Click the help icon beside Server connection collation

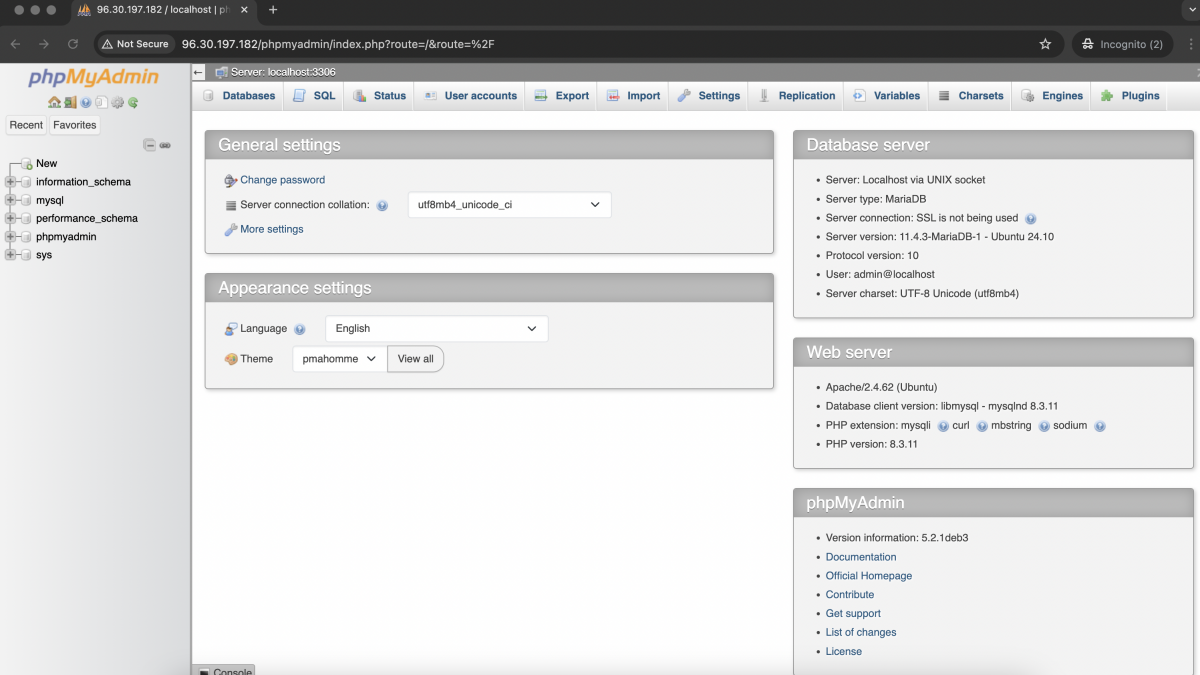[382, 205]
